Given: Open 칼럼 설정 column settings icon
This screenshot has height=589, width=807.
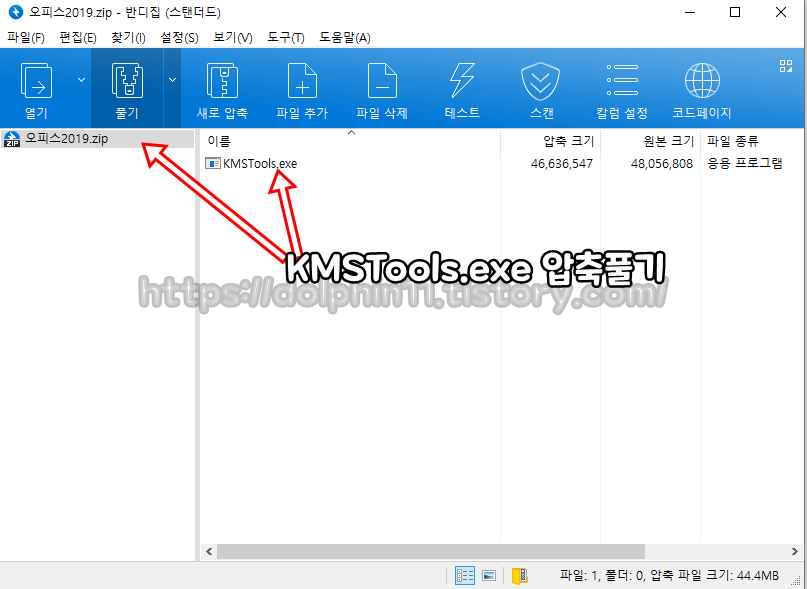Looking at the screenshot, I should click(622, 80).
